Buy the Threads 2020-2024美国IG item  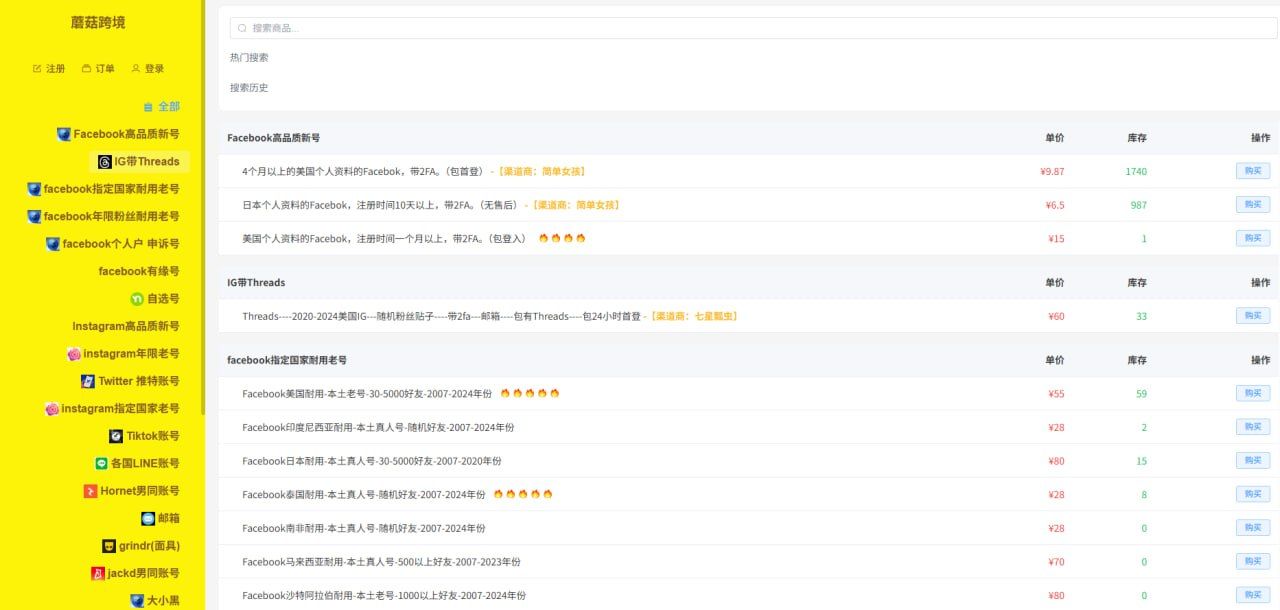pos(1253,316)
